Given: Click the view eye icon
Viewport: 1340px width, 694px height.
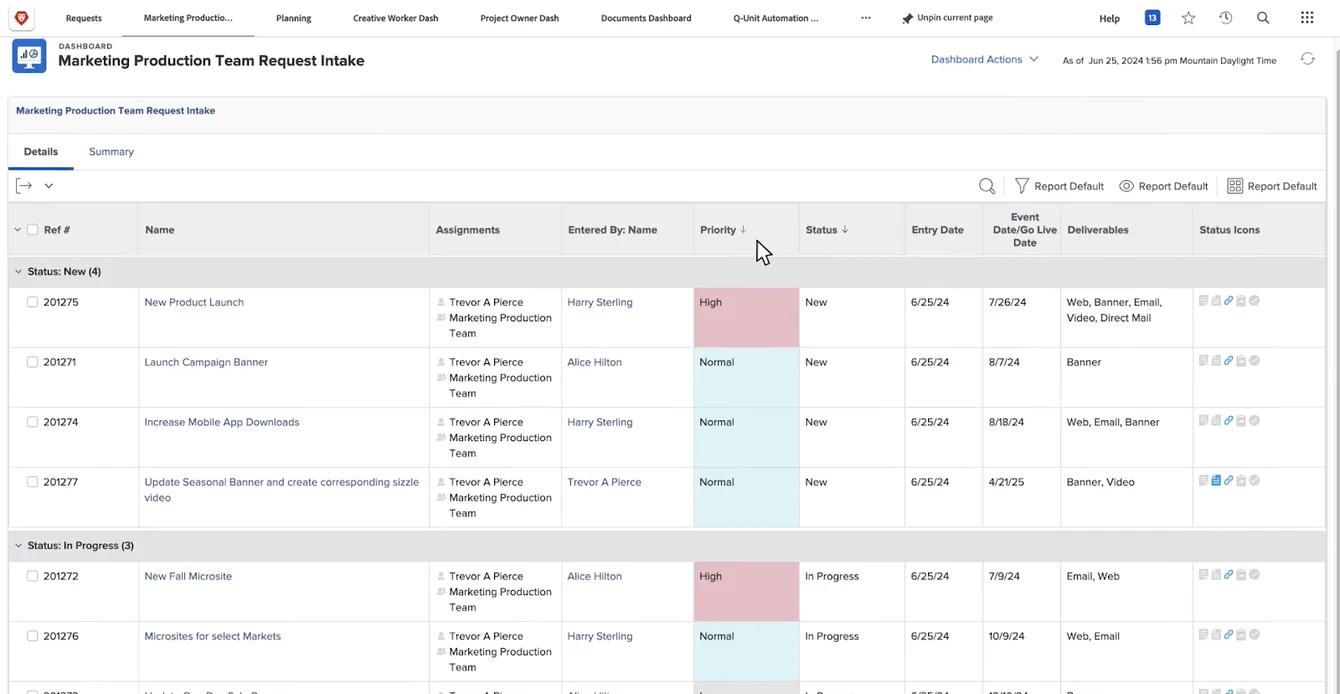Looking at the screenshot, I should click(1126, 186).
